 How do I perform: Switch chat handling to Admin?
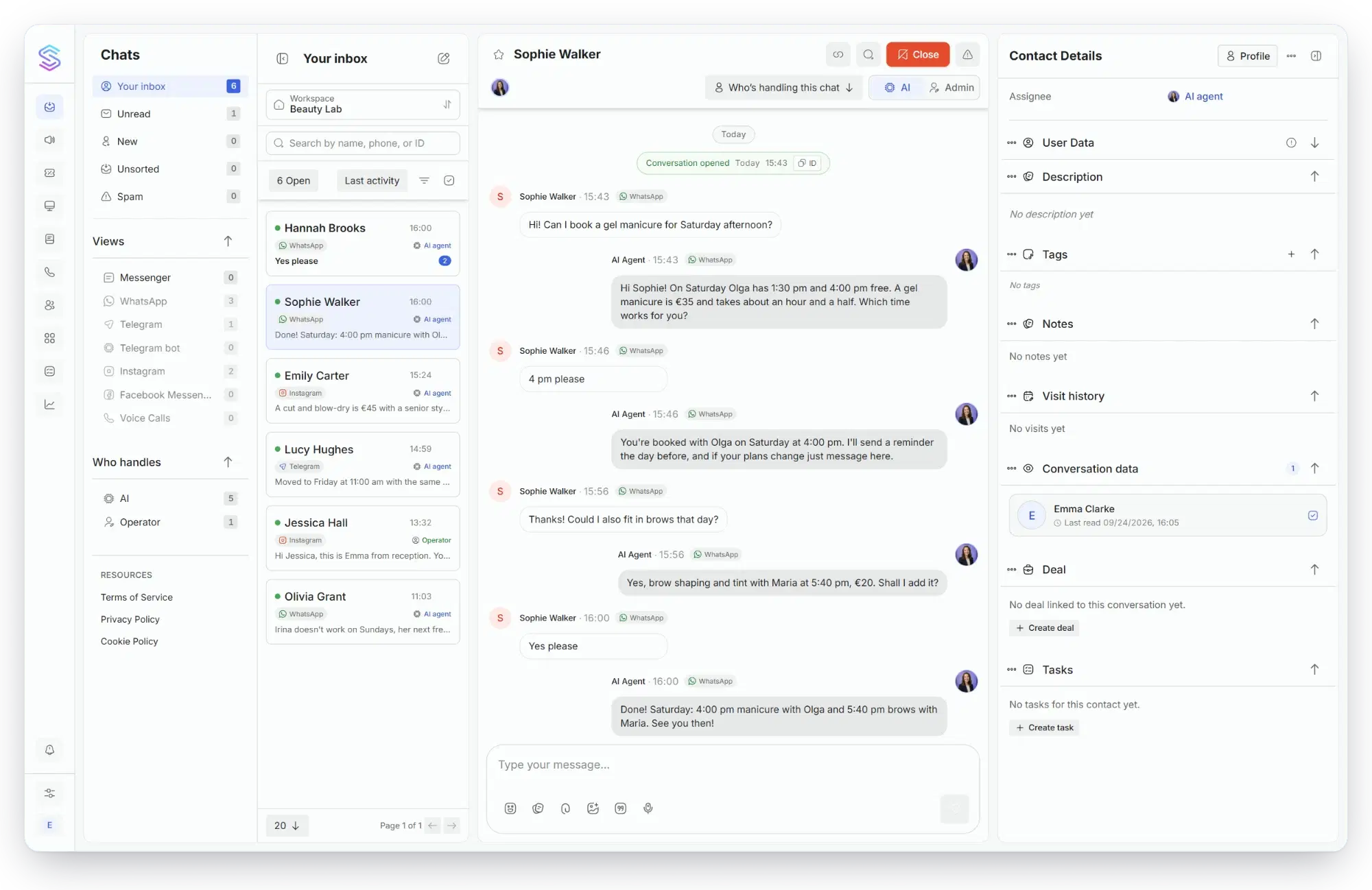click(951, 88)
